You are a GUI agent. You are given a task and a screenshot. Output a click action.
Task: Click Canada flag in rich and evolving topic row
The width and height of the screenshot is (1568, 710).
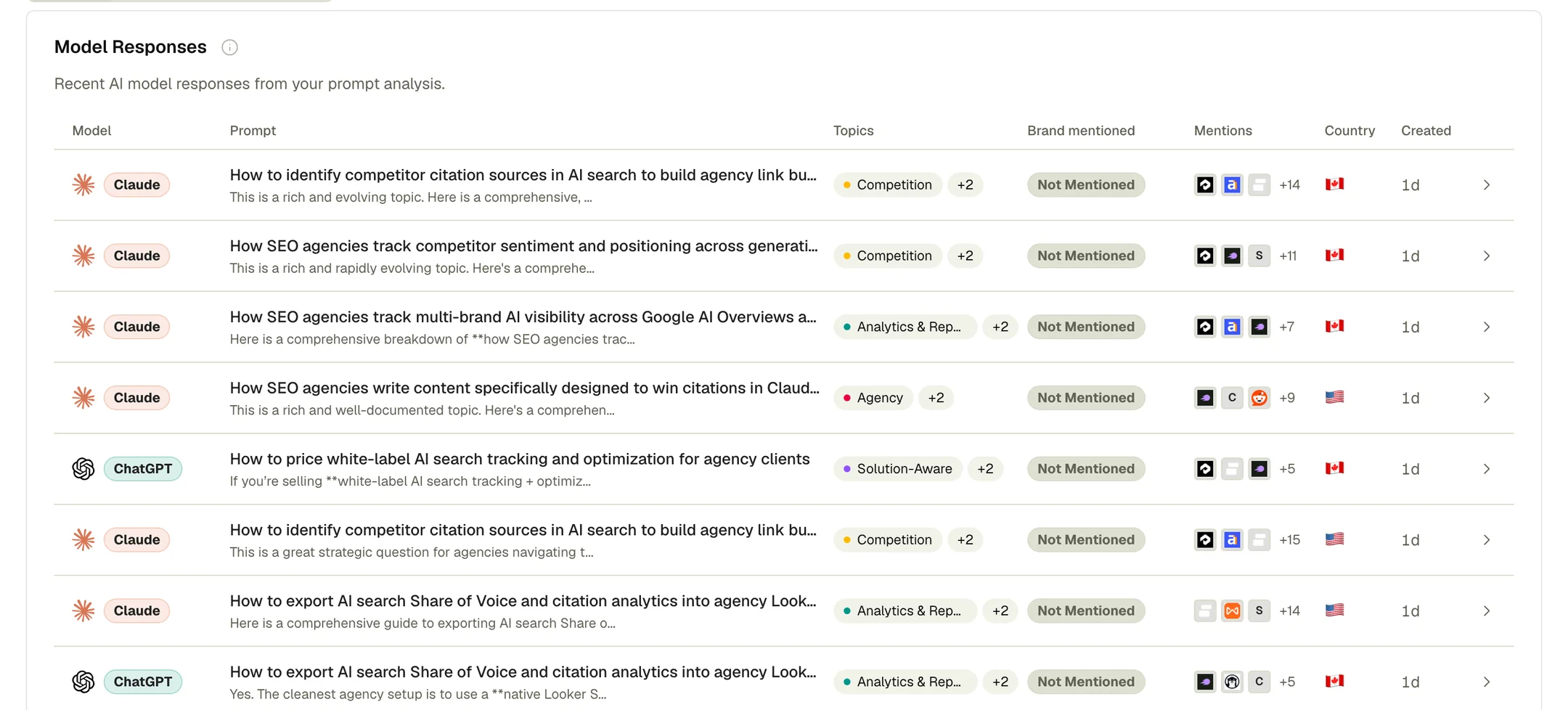click(1334, 184)
